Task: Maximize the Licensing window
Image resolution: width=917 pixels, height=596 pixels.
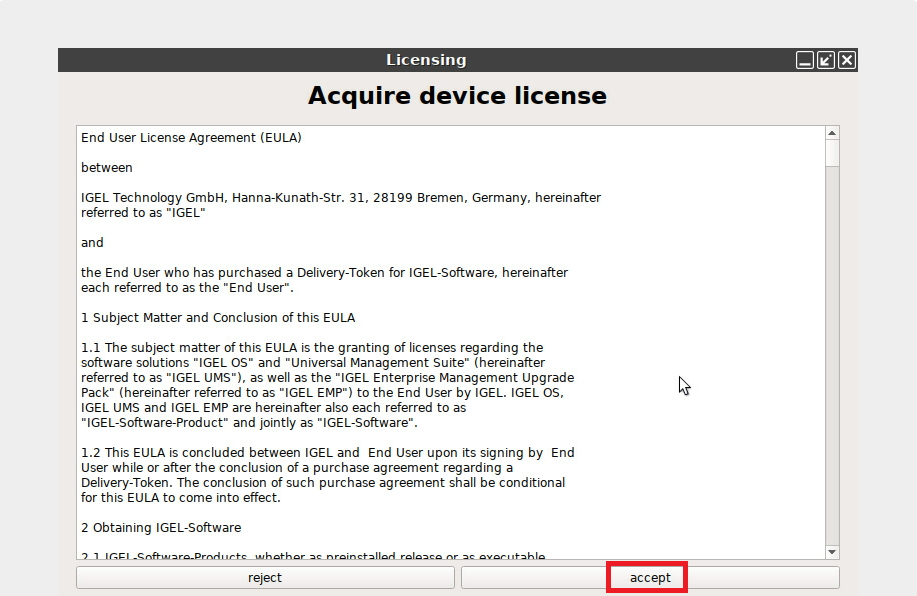Action: tap(826, 60)
